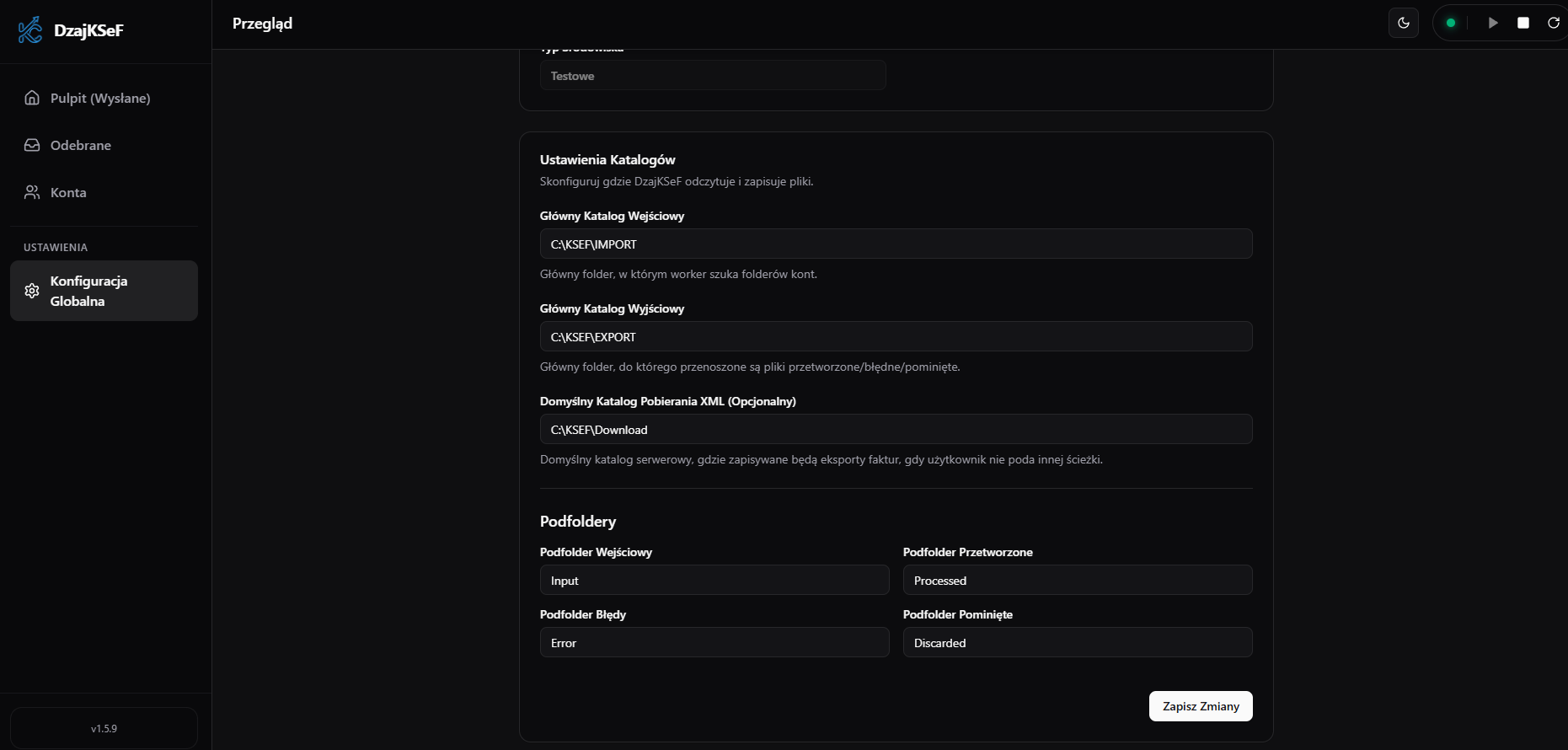Screen dimensions: 1568x750
Task: Click the DzajKSeF logo icon
Action: pos(30,30)
